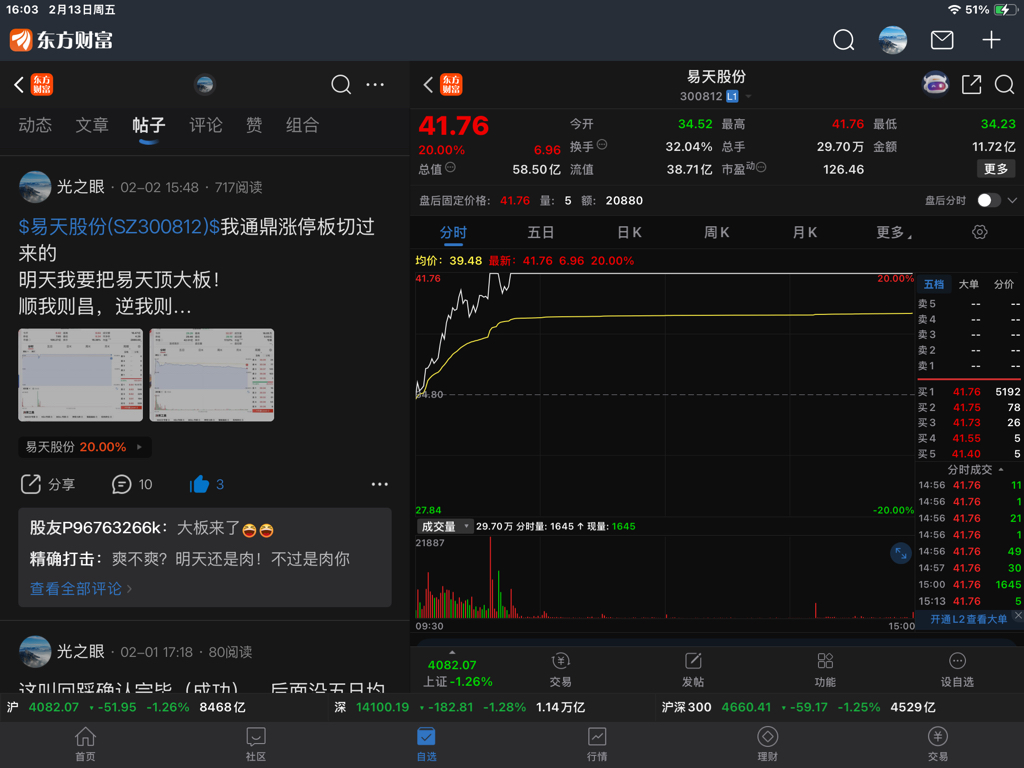Expand the 易天股份 20.00% stock tag
The image size is (1024, 768).
(x=85, y=447)
